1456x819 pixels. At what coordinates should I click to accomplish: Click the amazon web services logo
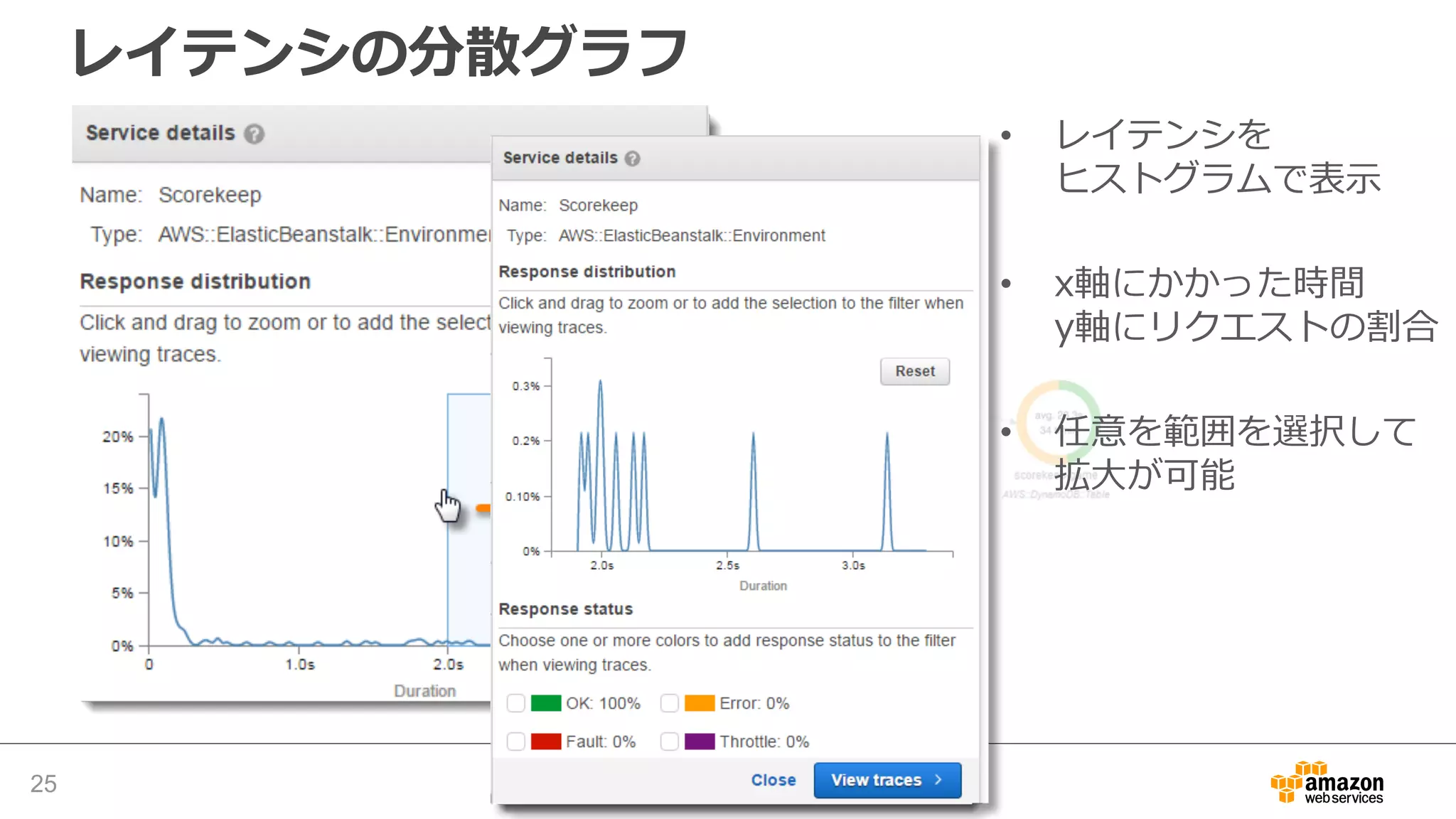(1327, 783)
